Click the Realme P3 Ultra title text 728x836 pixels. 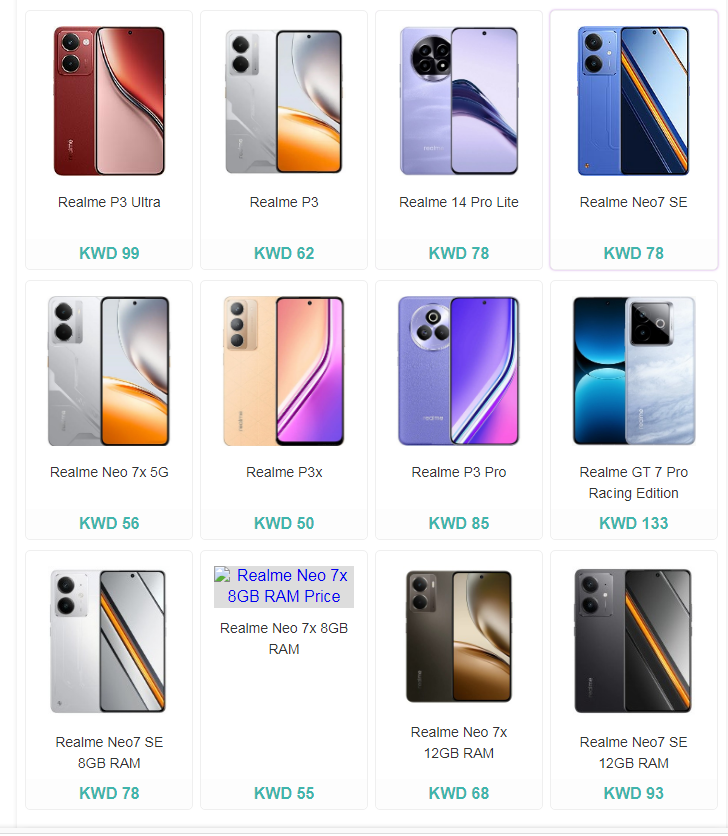pyautogui.click(x=109, y=203)
